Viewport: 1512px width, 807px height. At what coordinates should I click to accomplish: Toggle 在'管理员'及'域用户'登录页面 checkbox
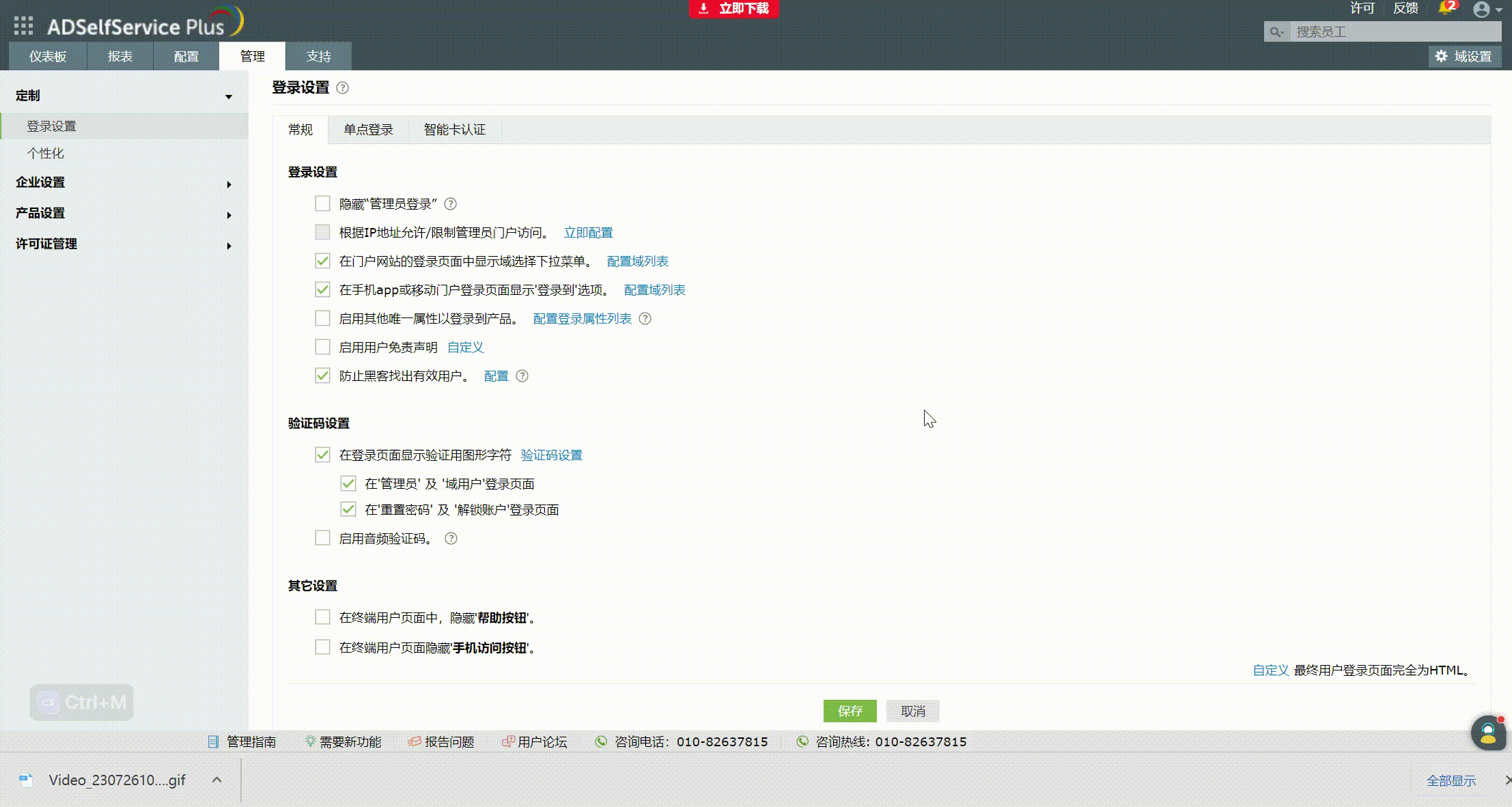point(348,483)
